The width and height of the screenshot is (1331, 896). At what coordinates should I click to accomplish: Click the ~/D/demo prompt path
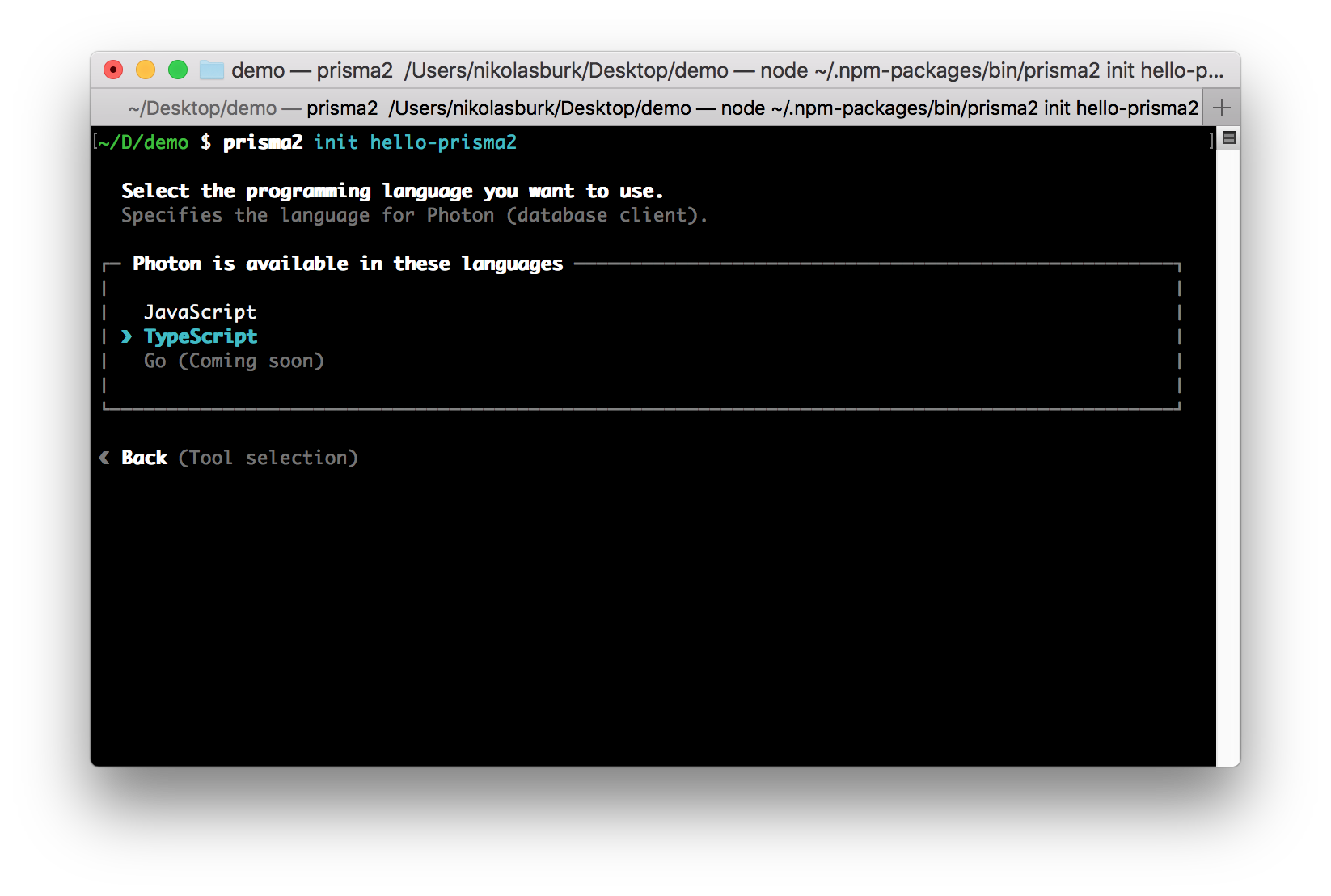pyautogui.click(x=143, y=142)
